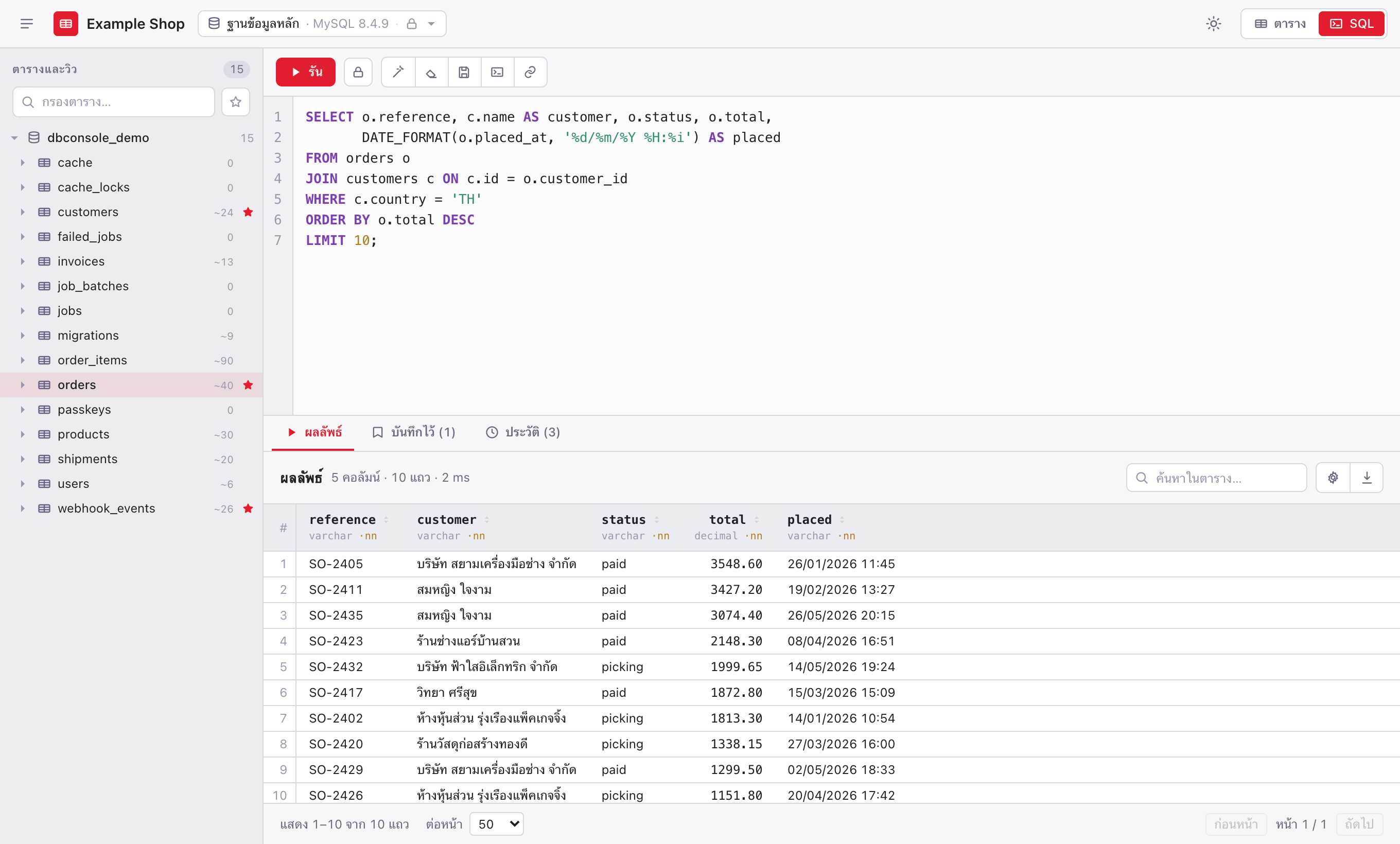
Task: Switch to ตาราง table view
Action: pyautogui.click(x=1281, y=24)
